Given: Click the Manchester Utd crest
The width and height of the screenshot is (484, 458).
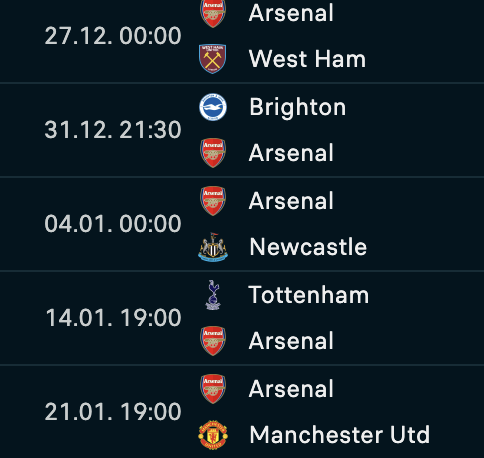Looking at the screenshot, I should coord(213,435).
